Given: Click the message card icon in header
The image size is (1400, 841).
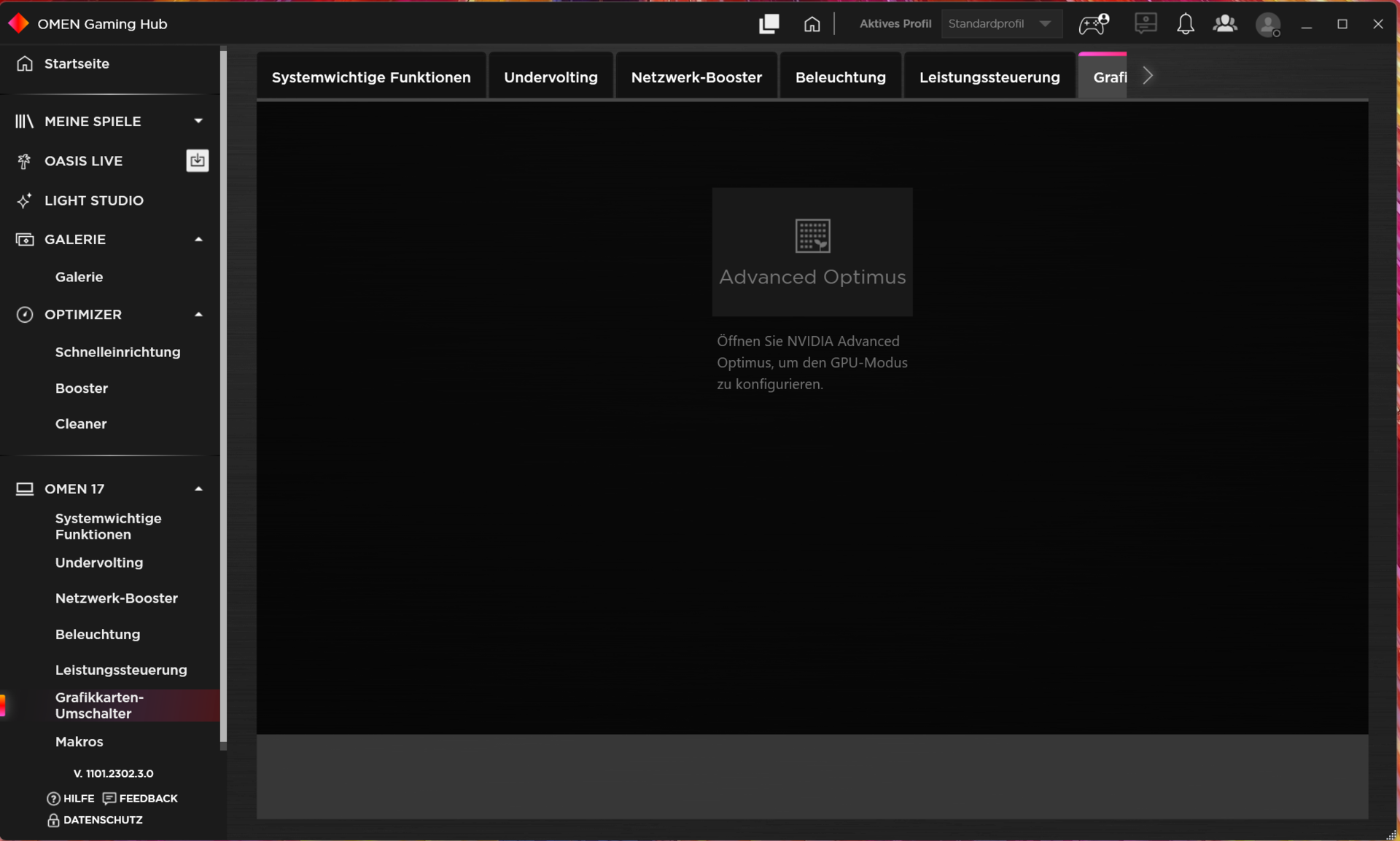Looking at the screenshot, I should [x=1145, y=23].
